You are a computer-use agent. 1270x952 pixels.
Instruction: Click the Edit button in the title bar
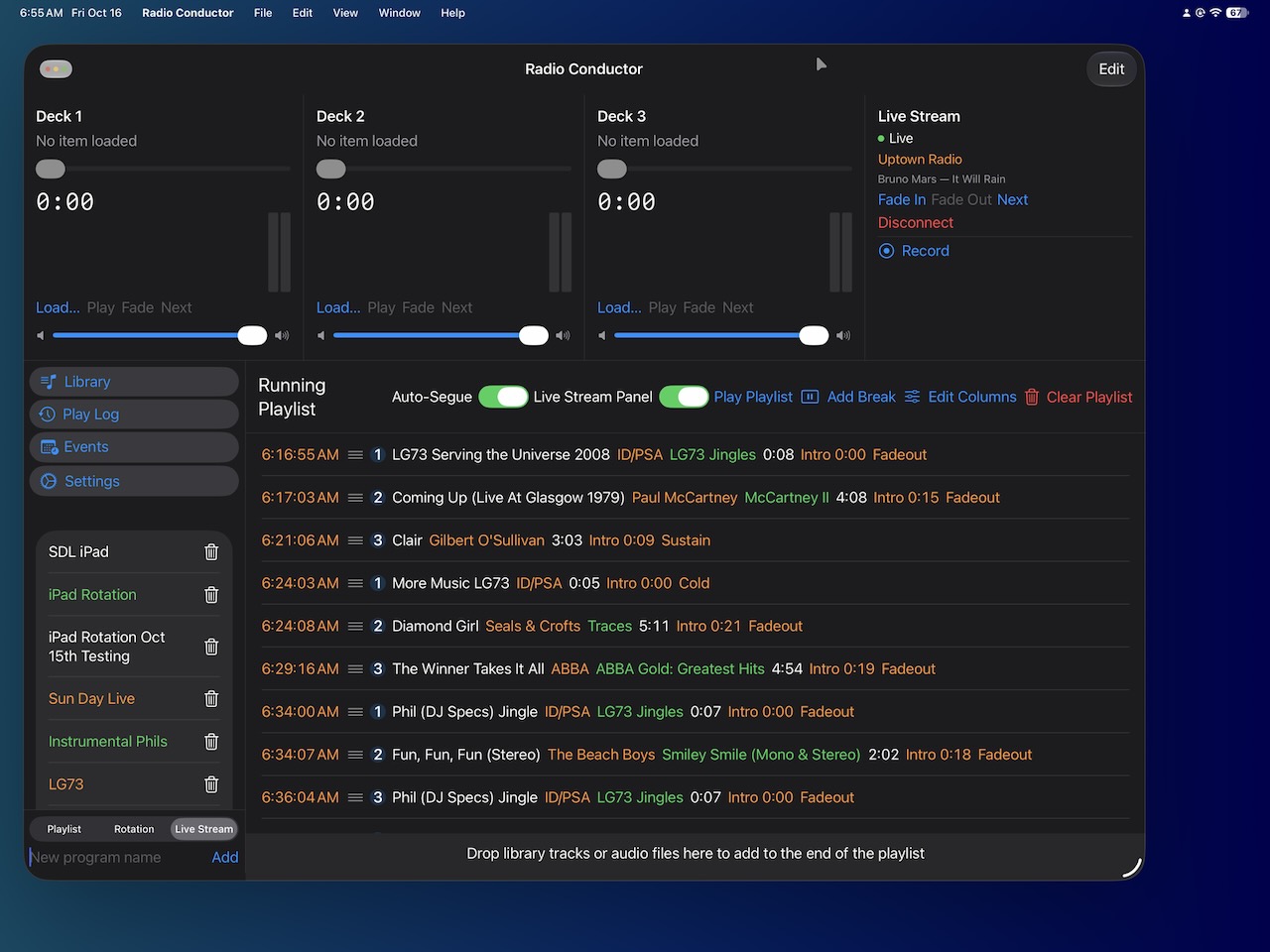tap(1111, 68)
